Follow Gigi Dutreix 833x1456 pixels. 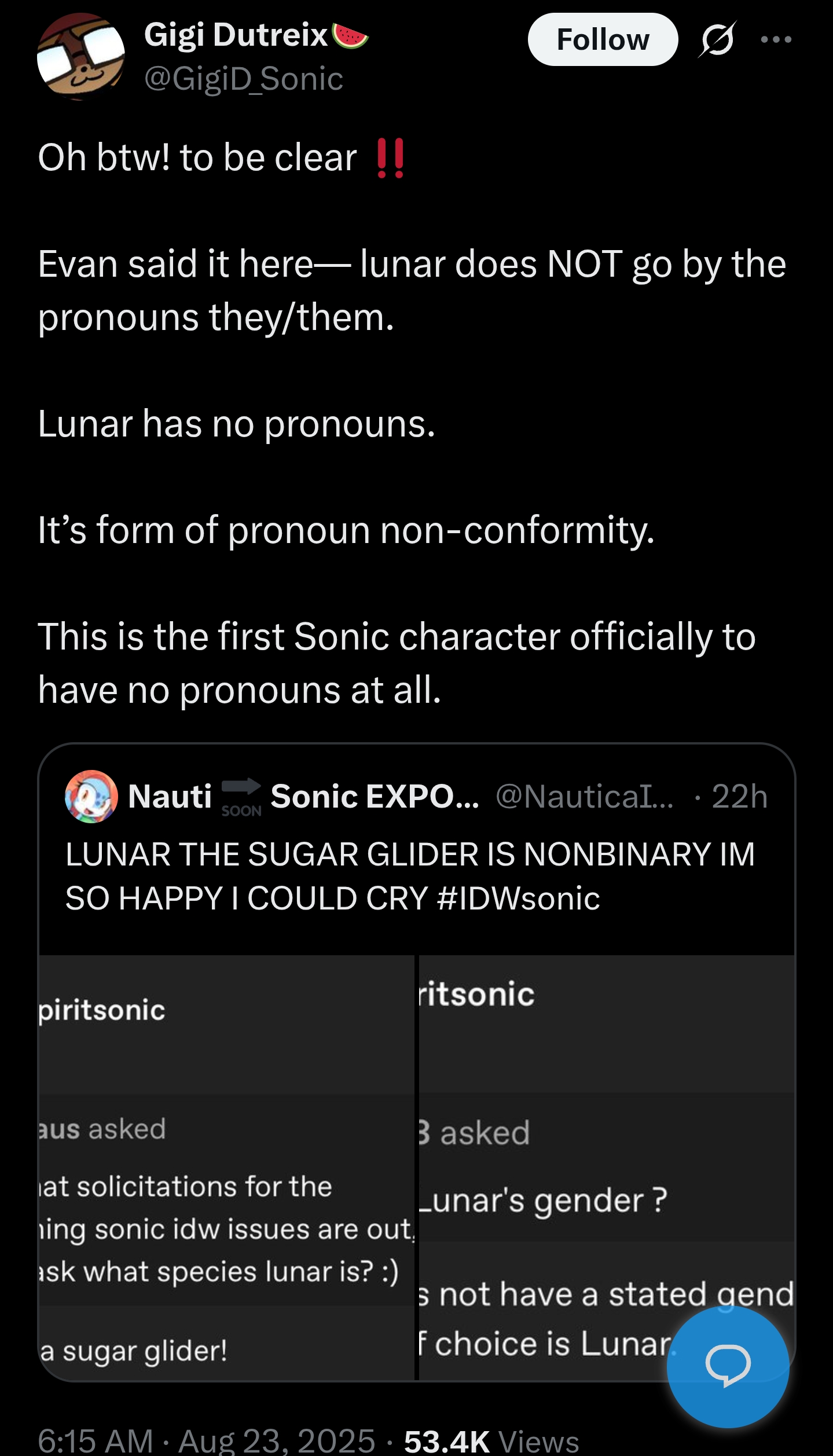(603, 39)
